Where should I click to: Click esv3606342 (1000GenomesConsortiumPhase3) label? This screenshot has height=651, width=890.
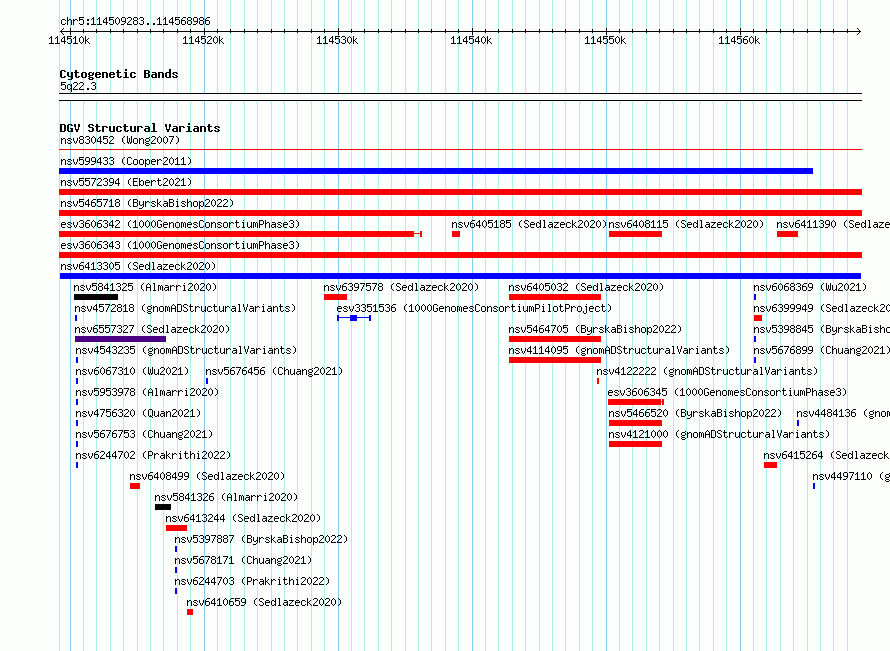[180, 224]
